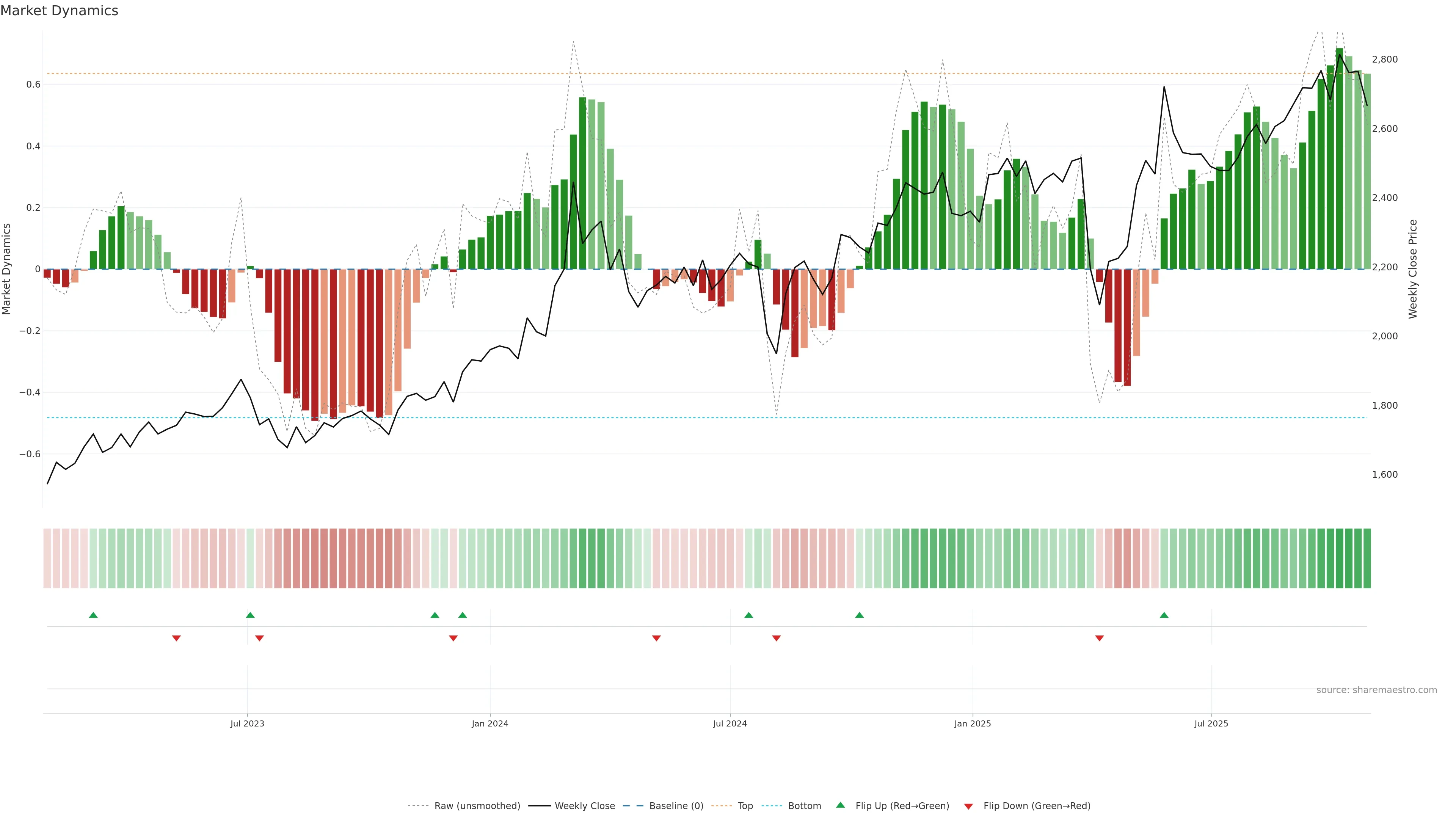Click the Flip Up triangle icon in legend
This screenshot has width=1456, height=819.
(841, 805)
